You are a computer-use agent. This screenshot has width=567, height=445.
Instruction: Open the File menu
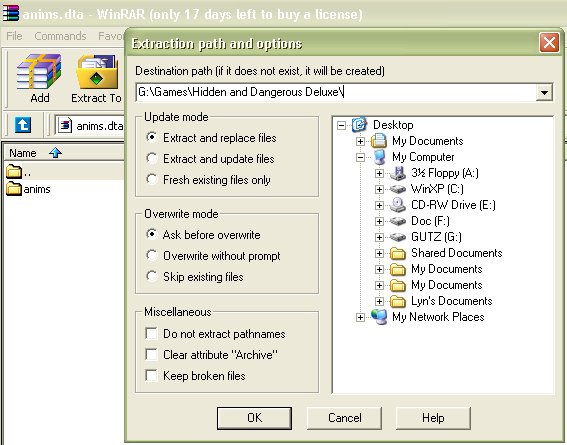point(14,36)
